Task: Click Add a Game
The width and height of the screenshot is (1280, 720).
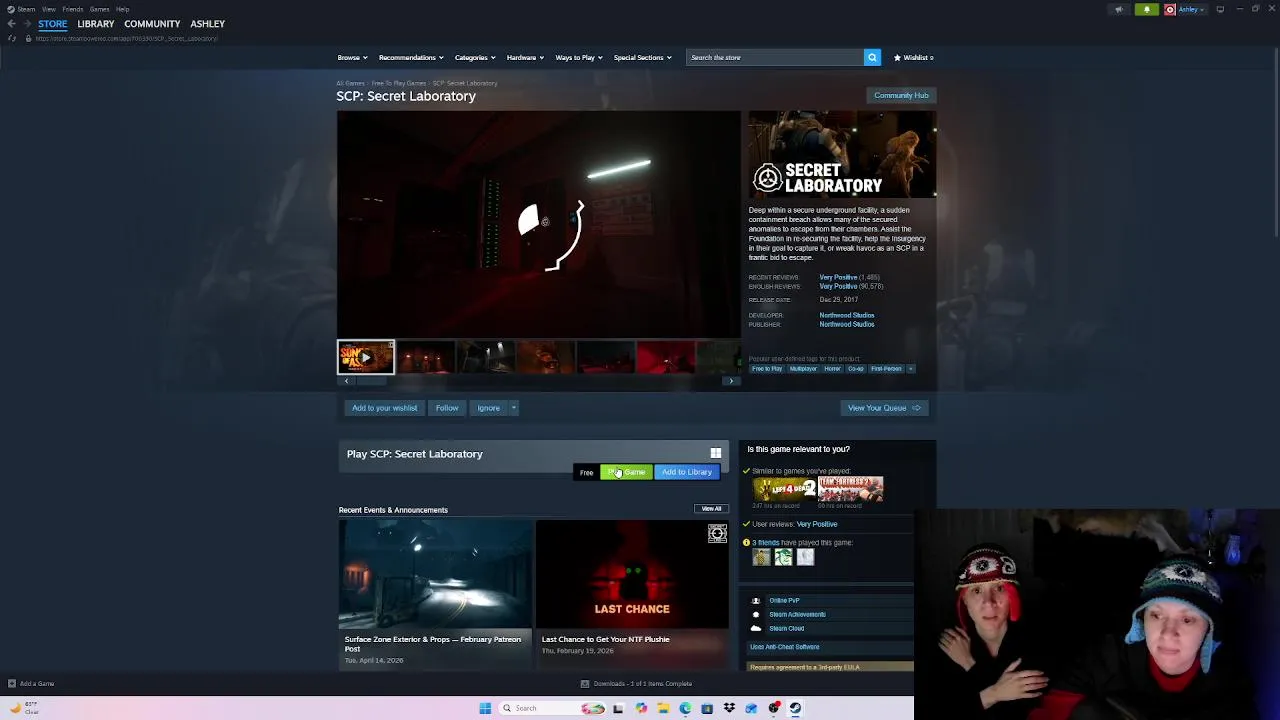Action: click(31, 684)
